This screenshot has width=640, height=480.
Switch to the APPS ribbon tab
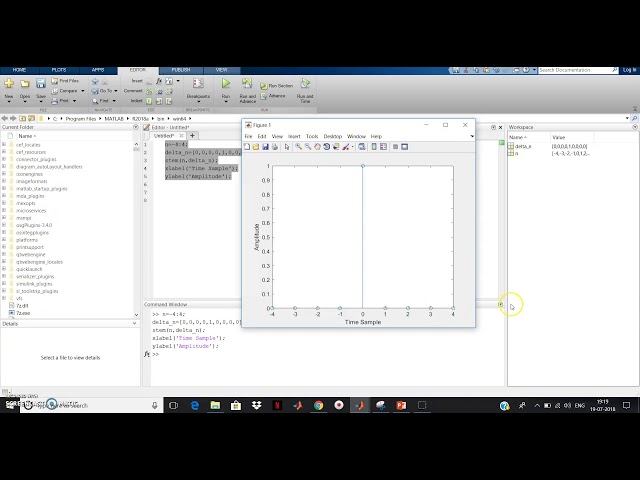[x=98, y=70]
